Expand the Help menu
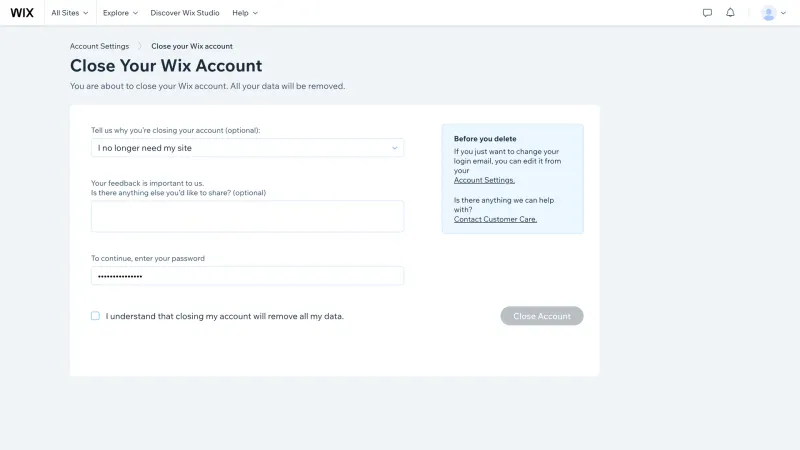Viewport: 800px width, 450px height. click(245, 13)
